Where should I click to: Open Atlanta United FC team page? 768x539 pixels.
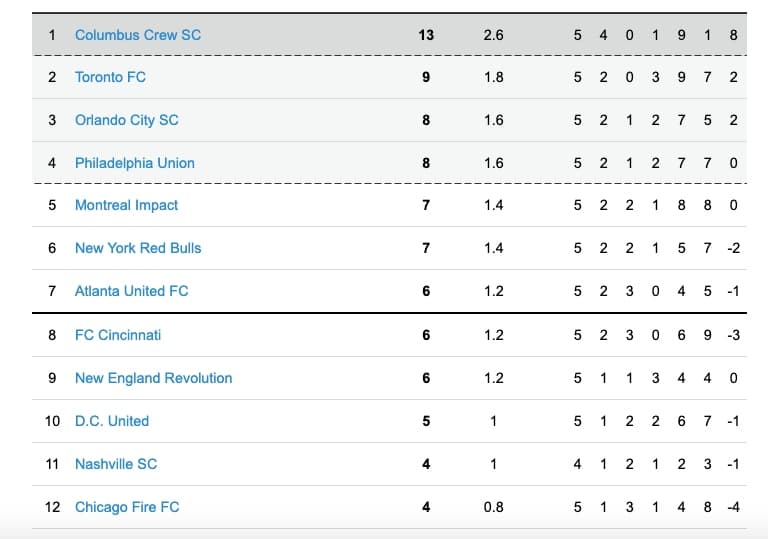[x=132, y=291]
